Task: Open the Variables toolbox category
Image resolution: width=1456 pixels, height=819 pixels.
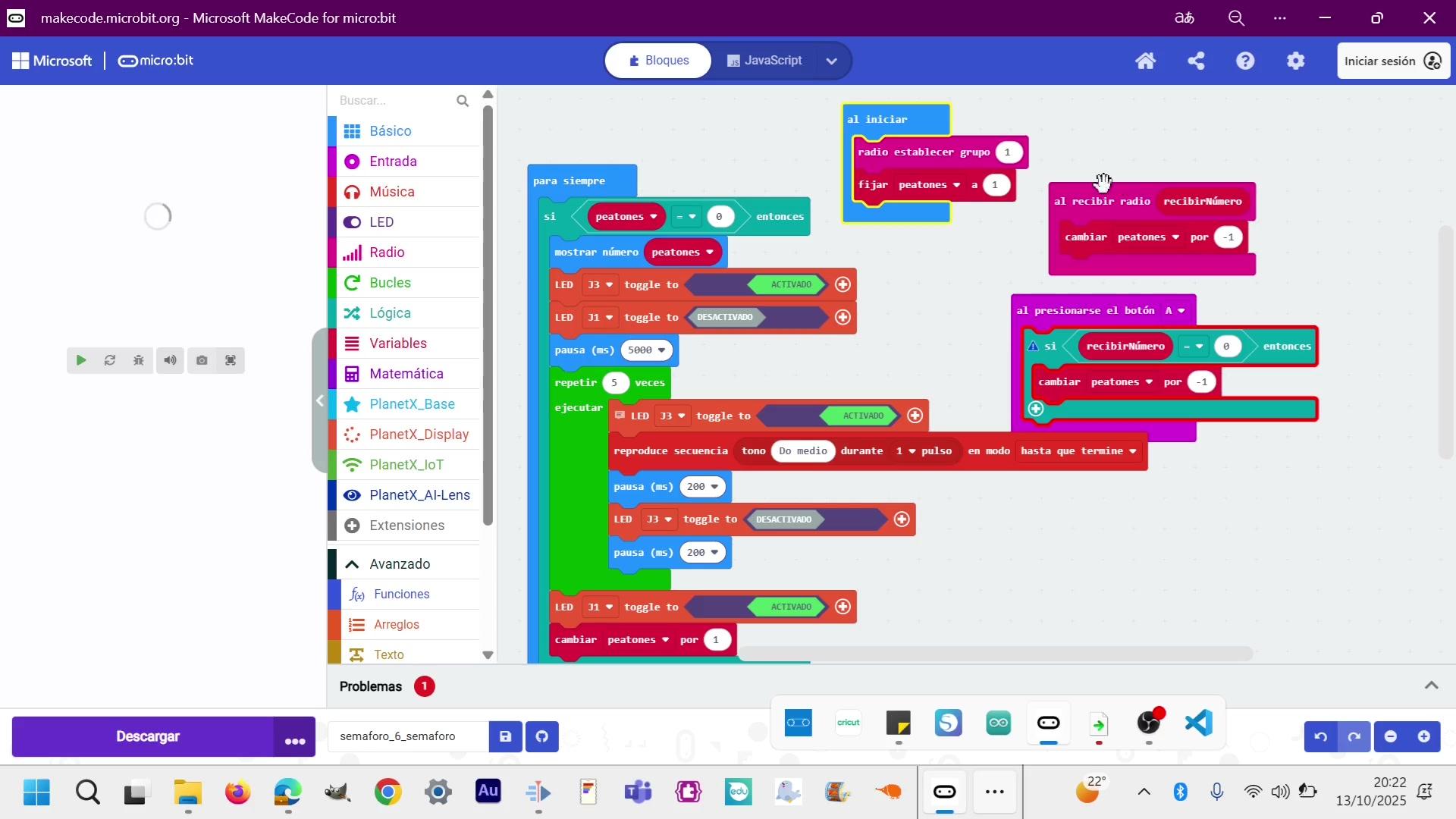Action: (x=397, y=344)
